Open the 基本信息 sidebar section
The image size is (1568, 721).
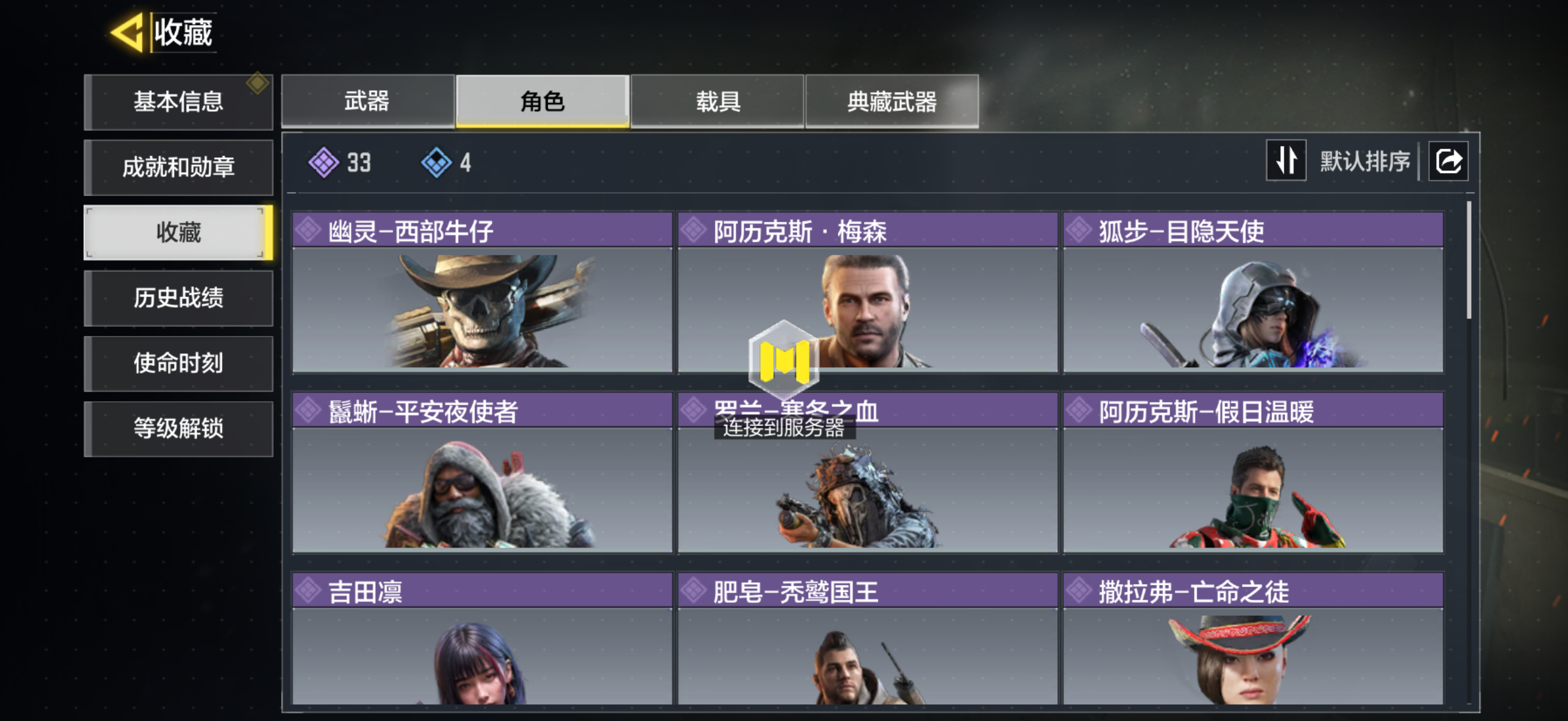(178, 102)
